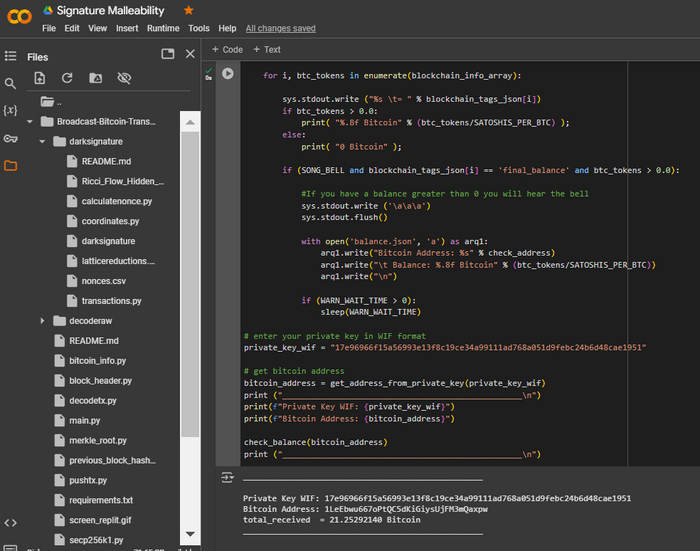Open the variables inspector icon
This screenshot has width=700, height=551.
pos(10,109)
